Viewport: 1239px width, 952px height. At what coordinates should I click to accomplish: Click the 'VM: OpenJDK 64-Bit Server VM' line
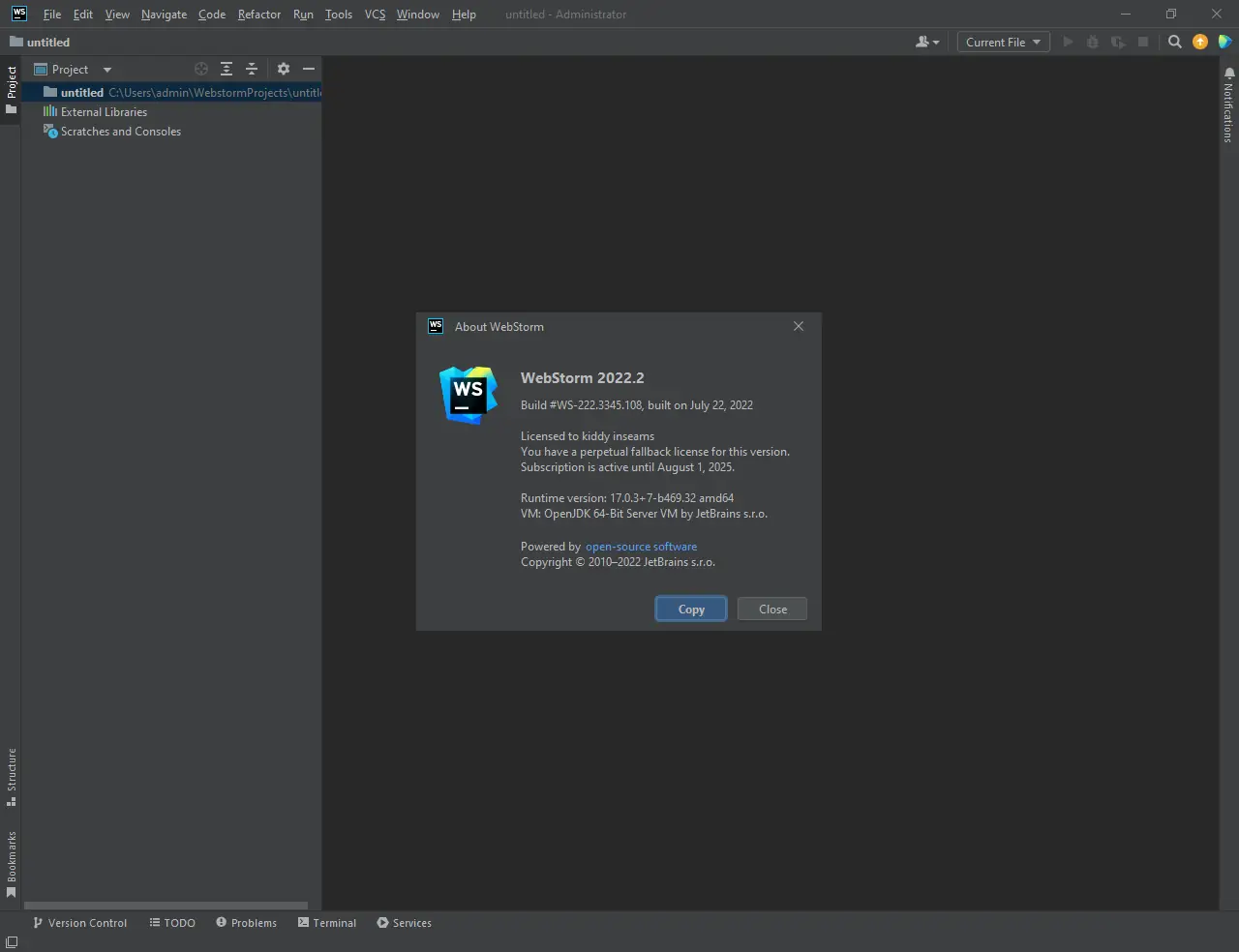coord(644,514)
